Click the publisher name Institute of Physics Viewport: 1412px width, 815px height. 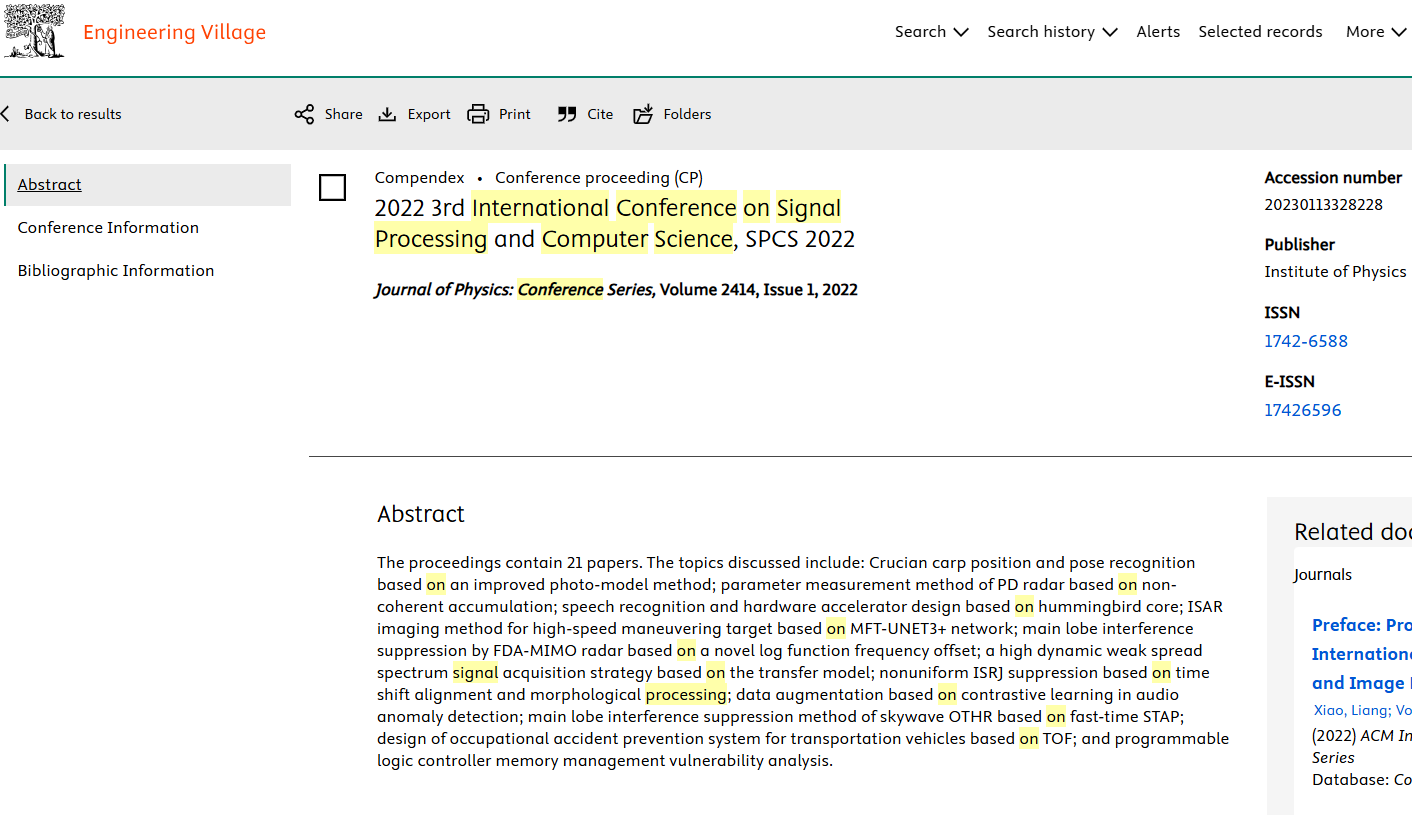(x=1335, y=272)
